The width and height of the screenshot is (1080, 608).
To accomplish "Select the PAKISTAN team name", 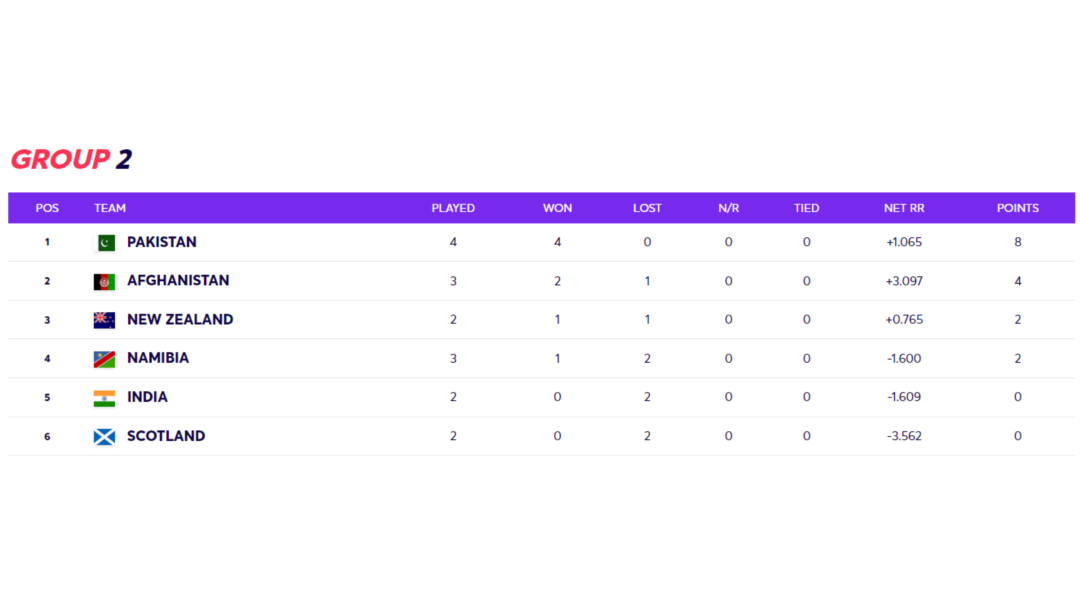I will coord(161,242).
